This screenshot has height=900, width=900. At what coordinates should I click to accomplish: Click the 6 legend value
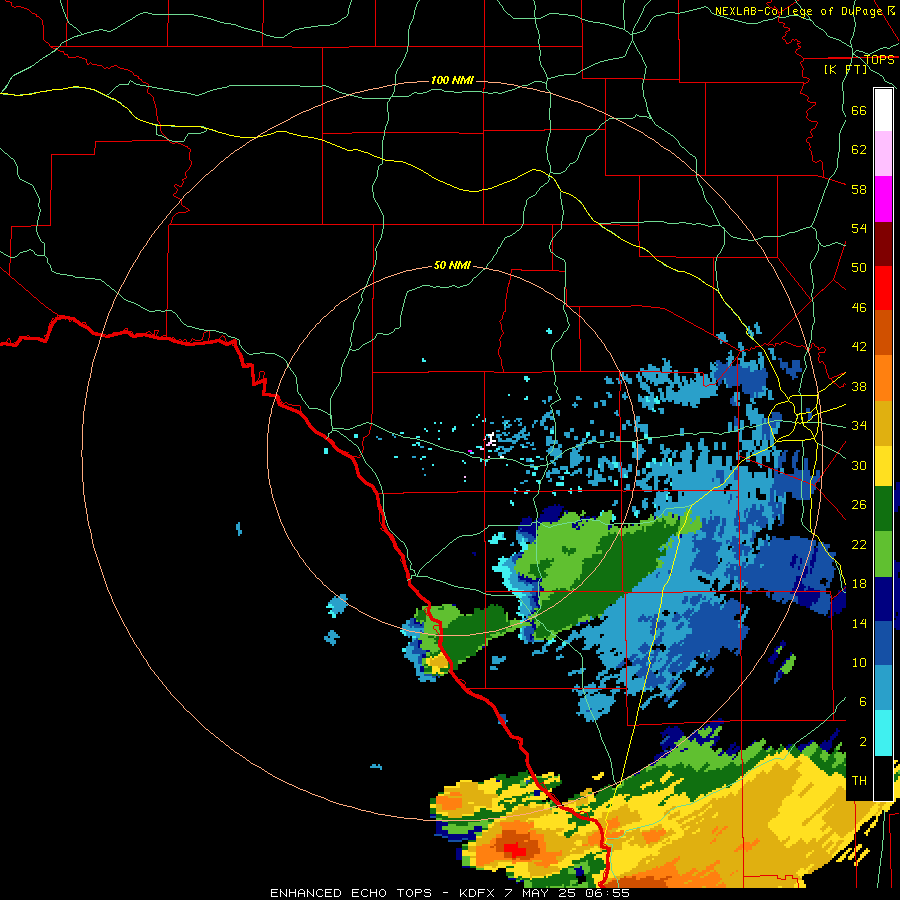[x=863, y=702]
